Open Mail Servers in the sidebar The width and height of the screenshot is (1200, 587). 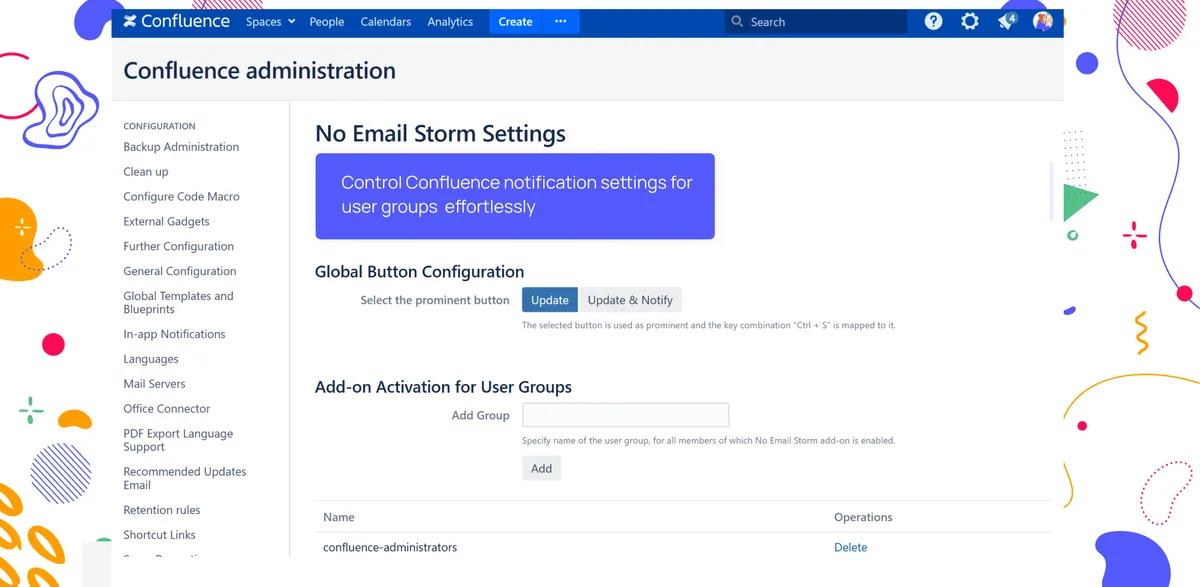click(154, 384)
